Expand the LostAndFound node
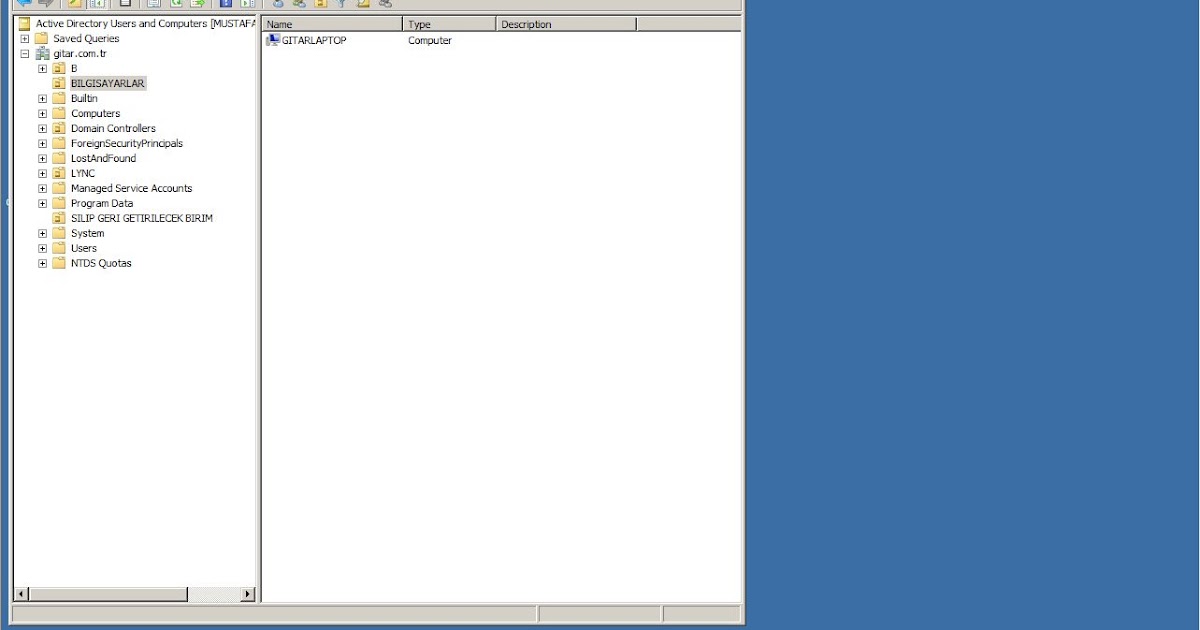This screenshot has height=630, width=1200. (42, 159)
